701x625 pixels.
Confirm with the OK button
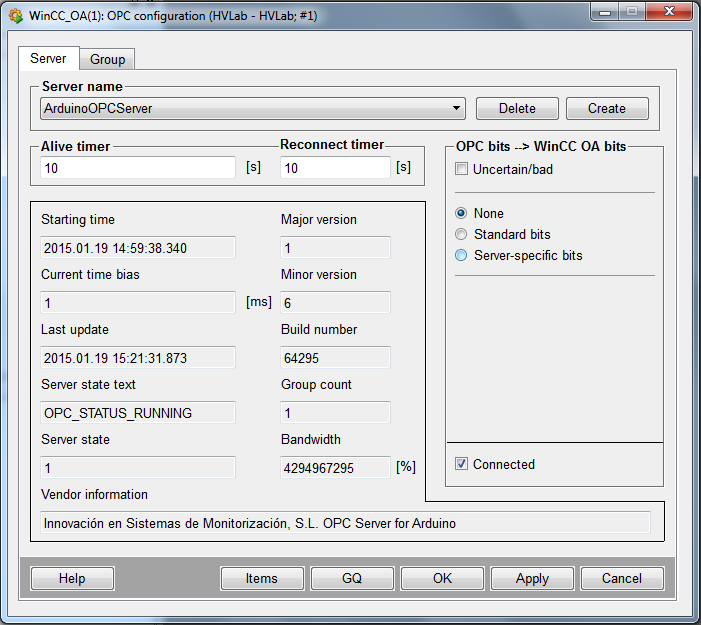pos(443,579)
